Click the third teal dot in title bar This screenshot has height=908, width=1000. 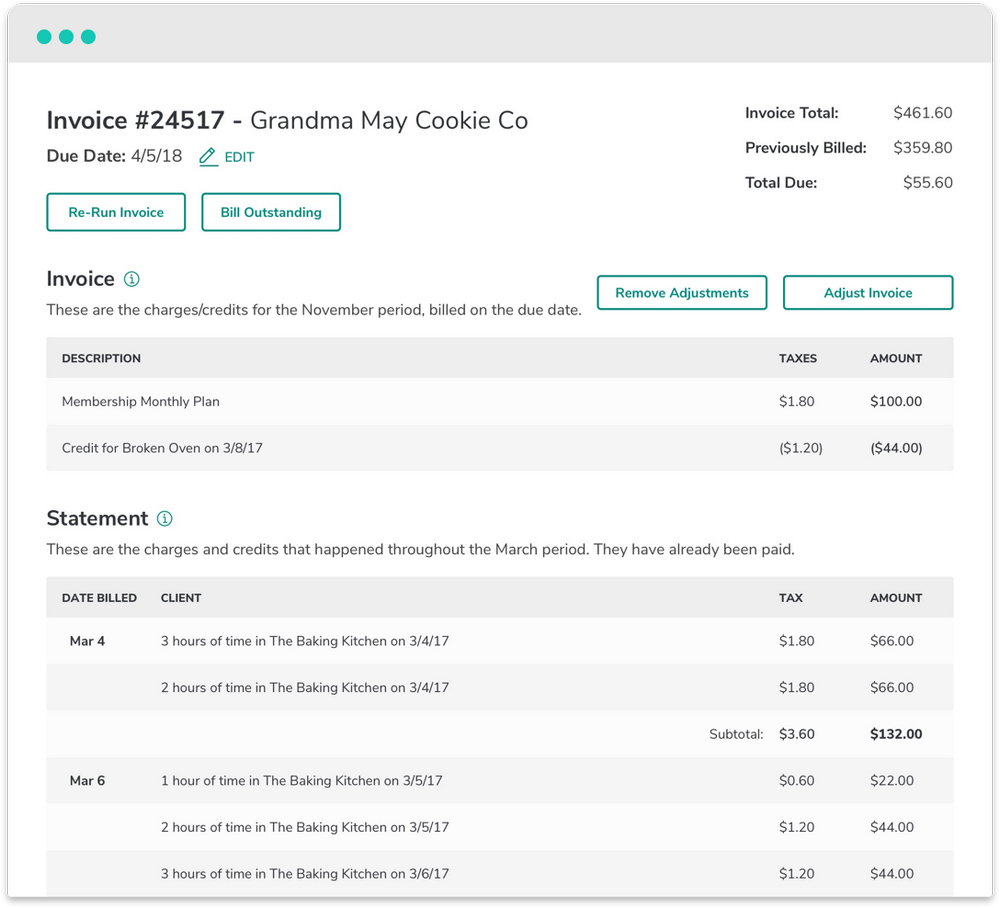(88, 37)
